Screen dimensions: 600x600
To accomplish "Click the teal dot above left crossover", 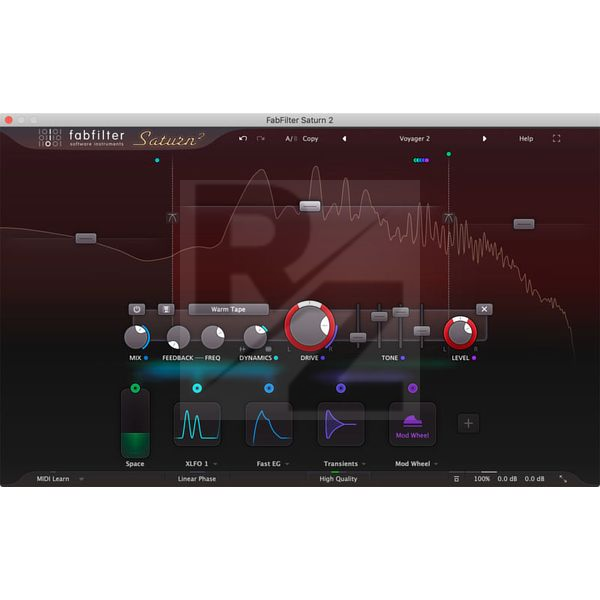I will click(x=157, y=160).
